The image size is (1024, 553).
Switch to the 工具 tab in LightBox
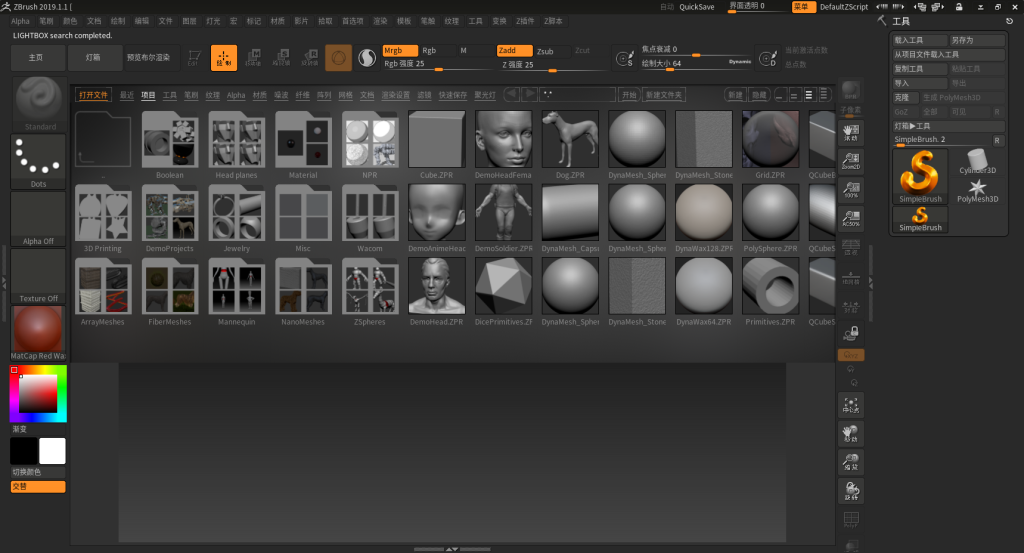point(170,95)
